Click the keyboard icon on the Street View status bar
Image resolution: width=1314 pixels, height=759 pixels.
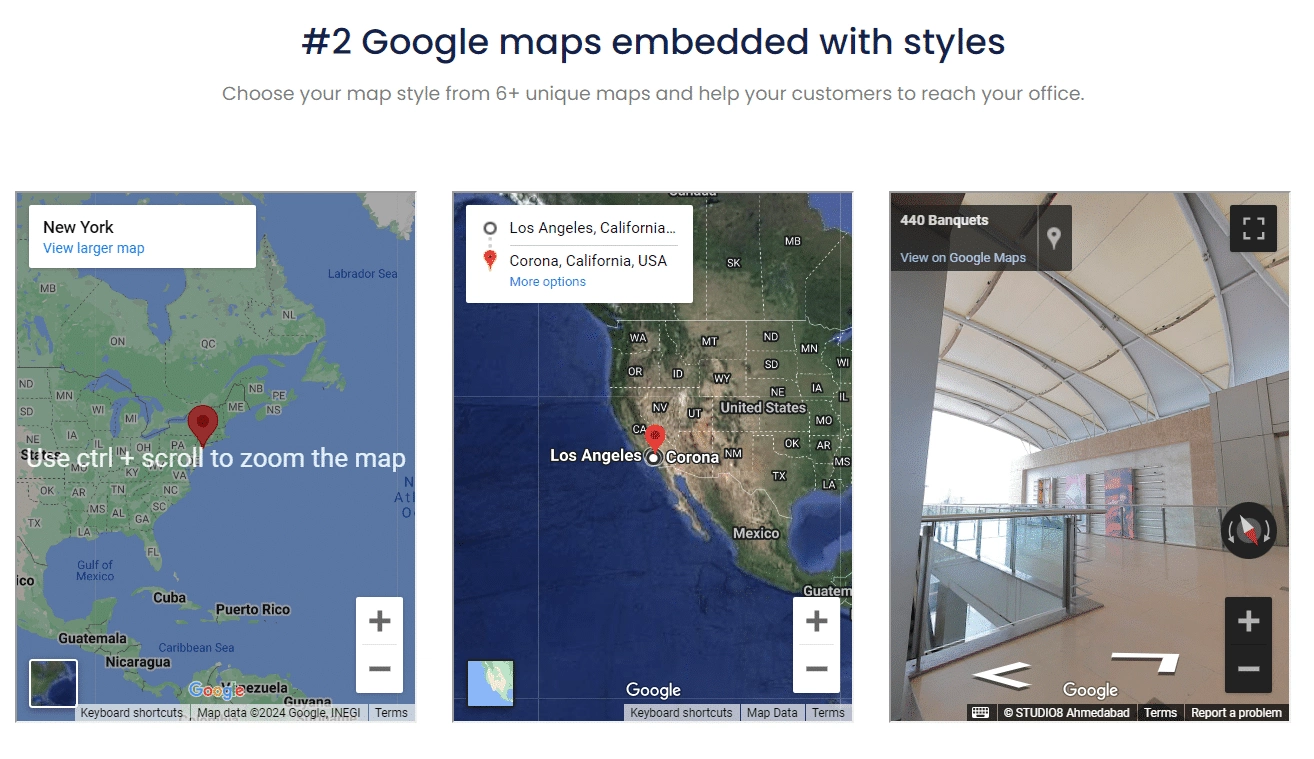coord(978,713)
